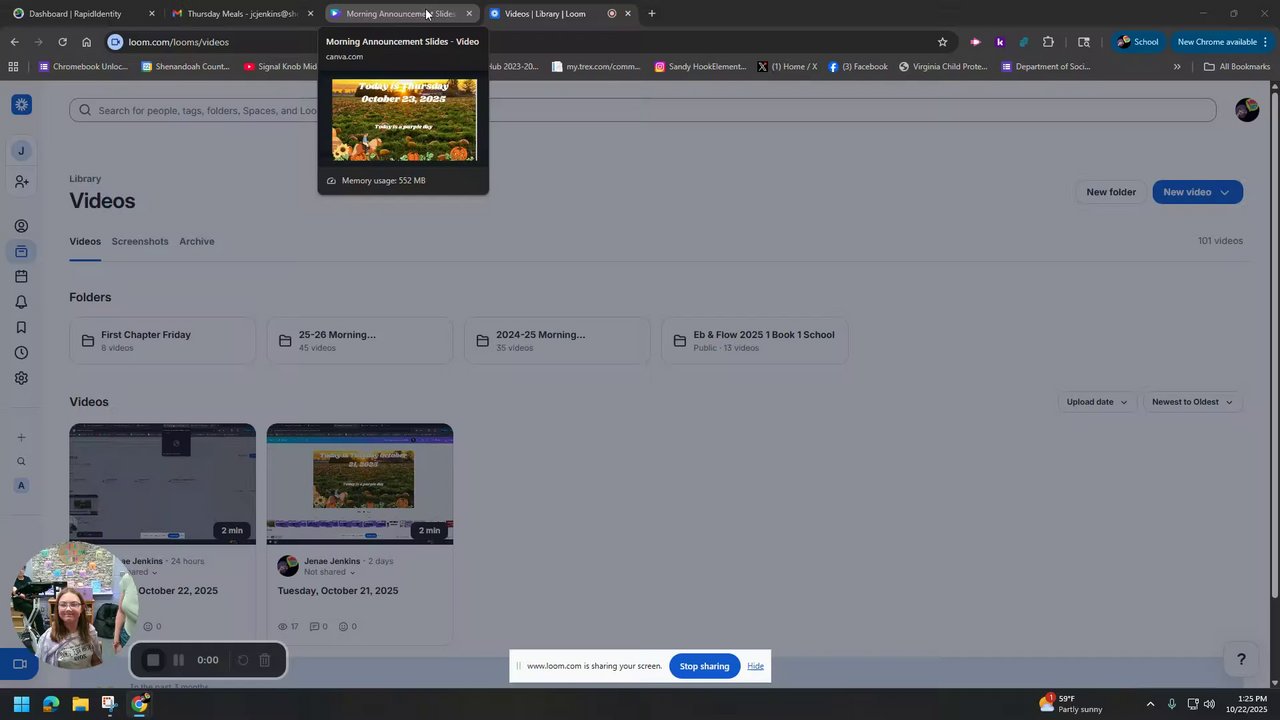Click the small search icon in the sidebar

point(21,462)
